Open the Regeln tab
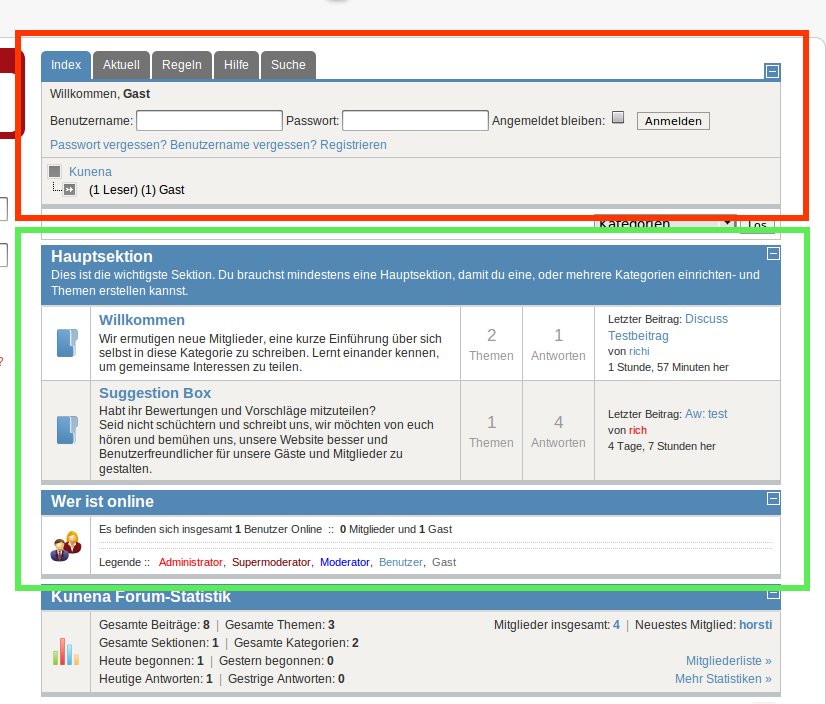Image resolution: width=826 pixels, height=704 pixels. [x=181, y=65]
